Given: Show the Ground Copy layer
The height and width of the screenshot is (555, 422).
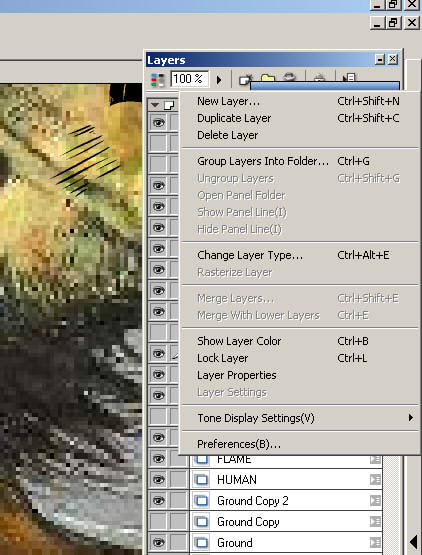Looking at the screenshot, I should click(158, 522).
